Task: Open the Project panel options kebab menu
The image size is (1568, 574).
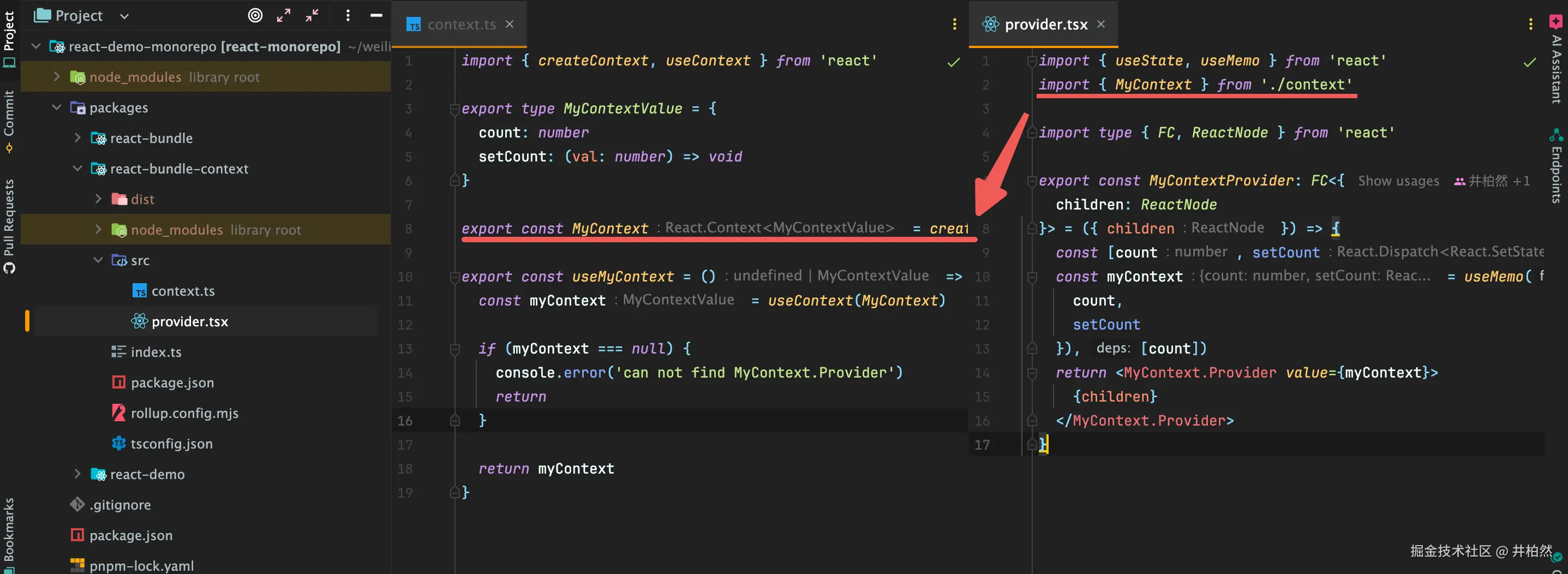Action: (x=348, y=16)
